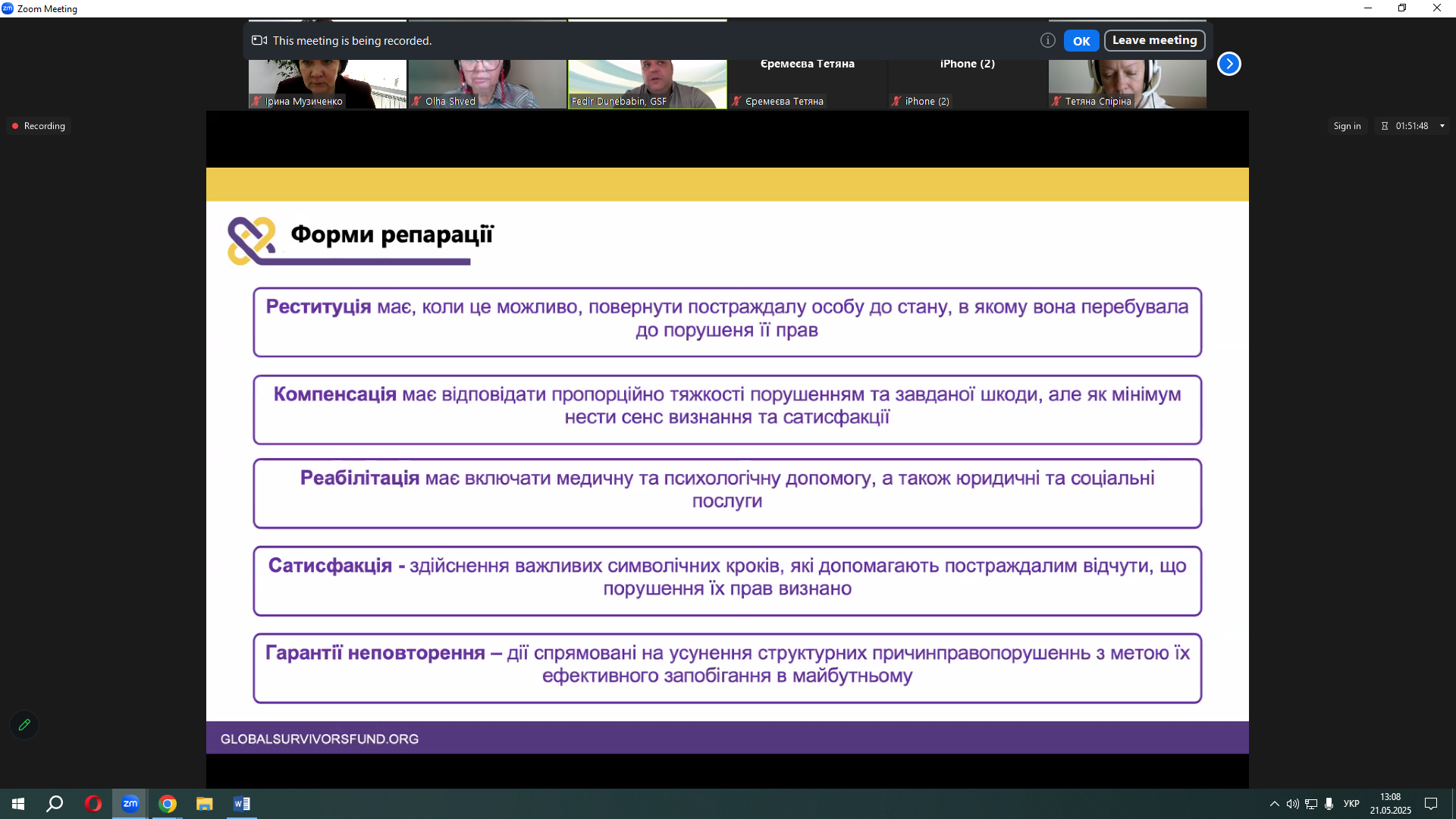Open Google Chrome from taskbar

168,804
